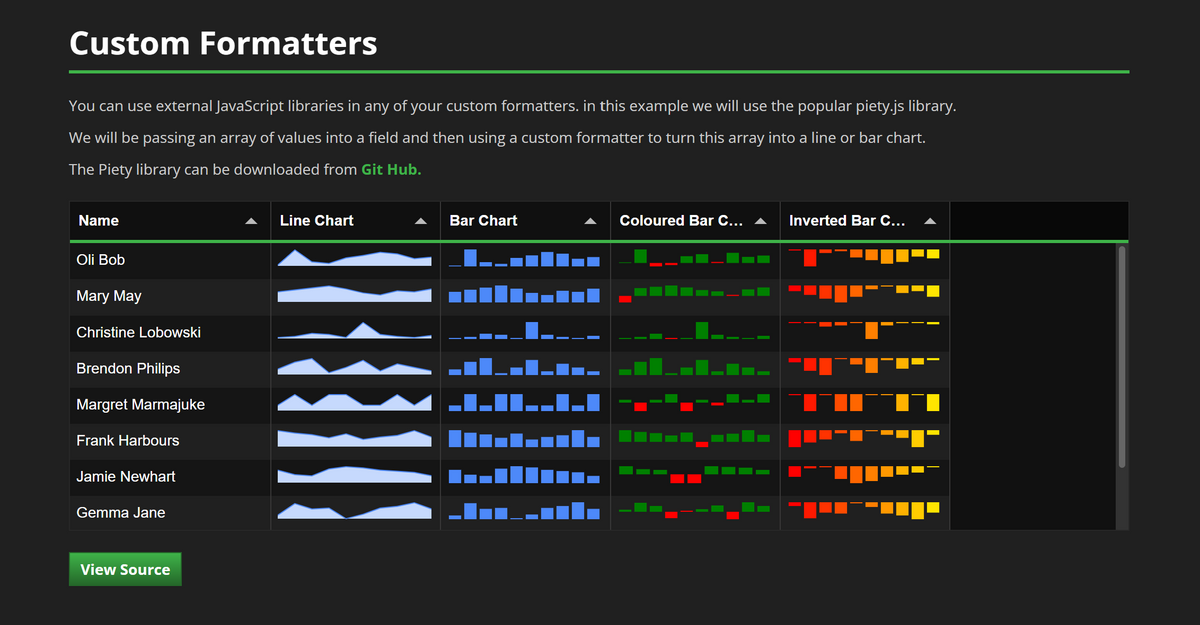Image resolution: width=1200 pixels, height=625 pixels.
Task: Click Bar Chart sort arrow
Action: point(591,221)
